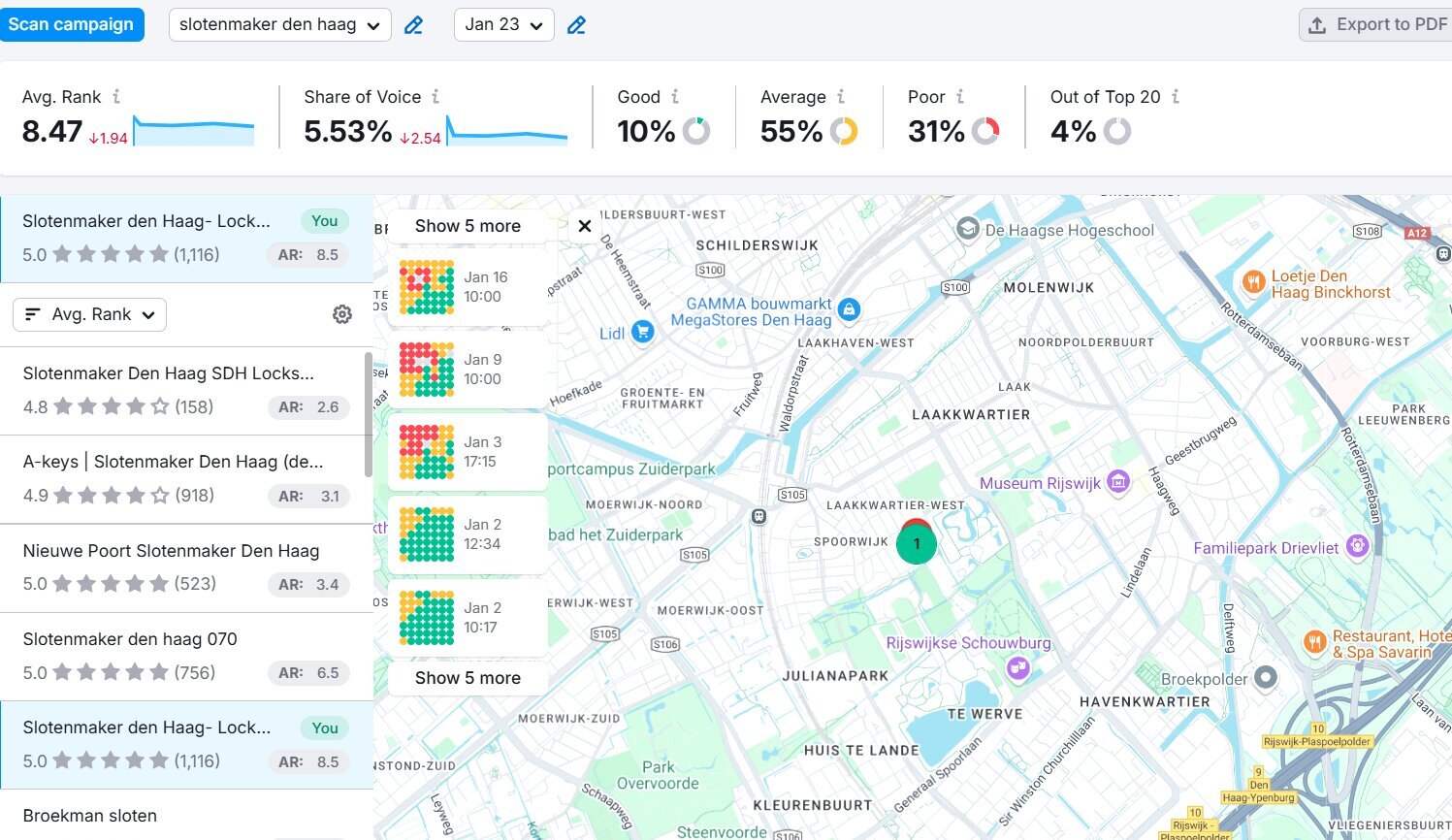The image size is (1452, 840).
Task: Click transit station icon near Moerwijk-Noord
Action: [x=759, y=517]
